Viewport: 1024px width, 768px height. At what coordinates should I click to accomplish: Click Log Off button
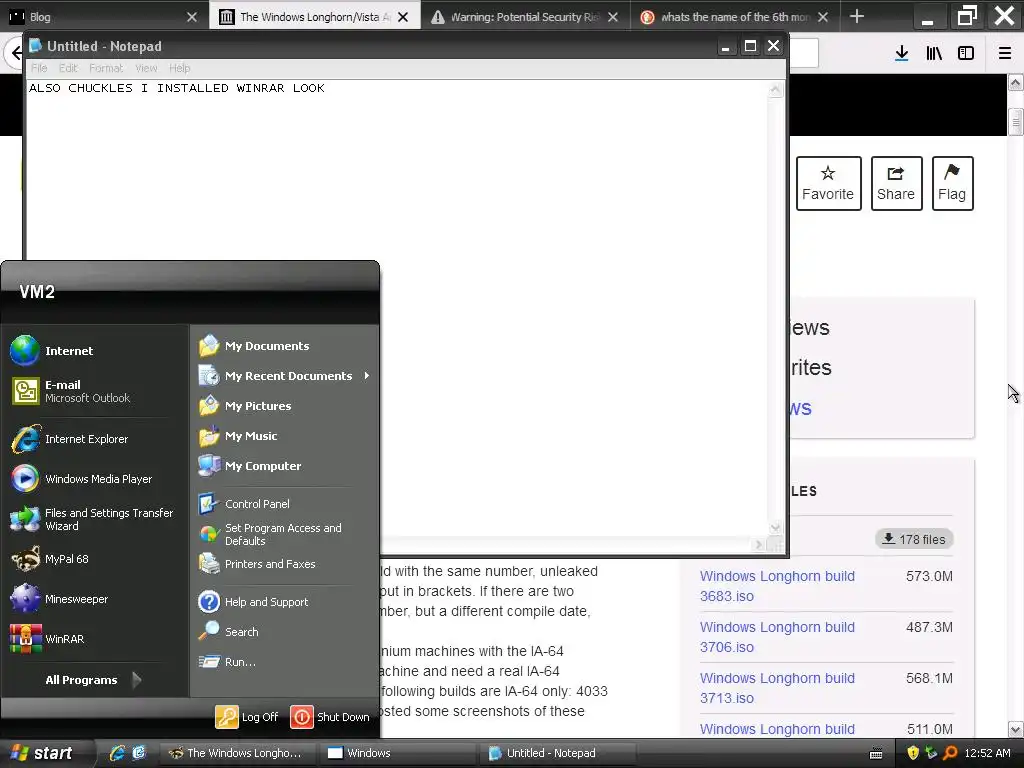[x=248, y=717]
